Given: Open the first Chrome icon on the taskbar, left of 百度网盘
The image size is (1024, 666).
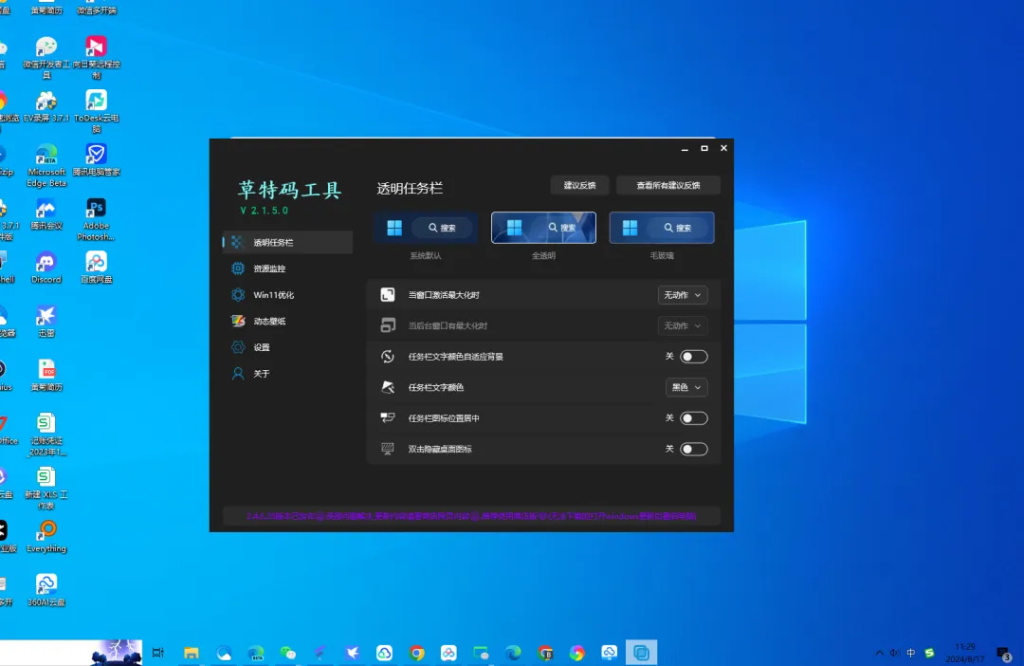Looking at the screenshot, I should 417,652.
